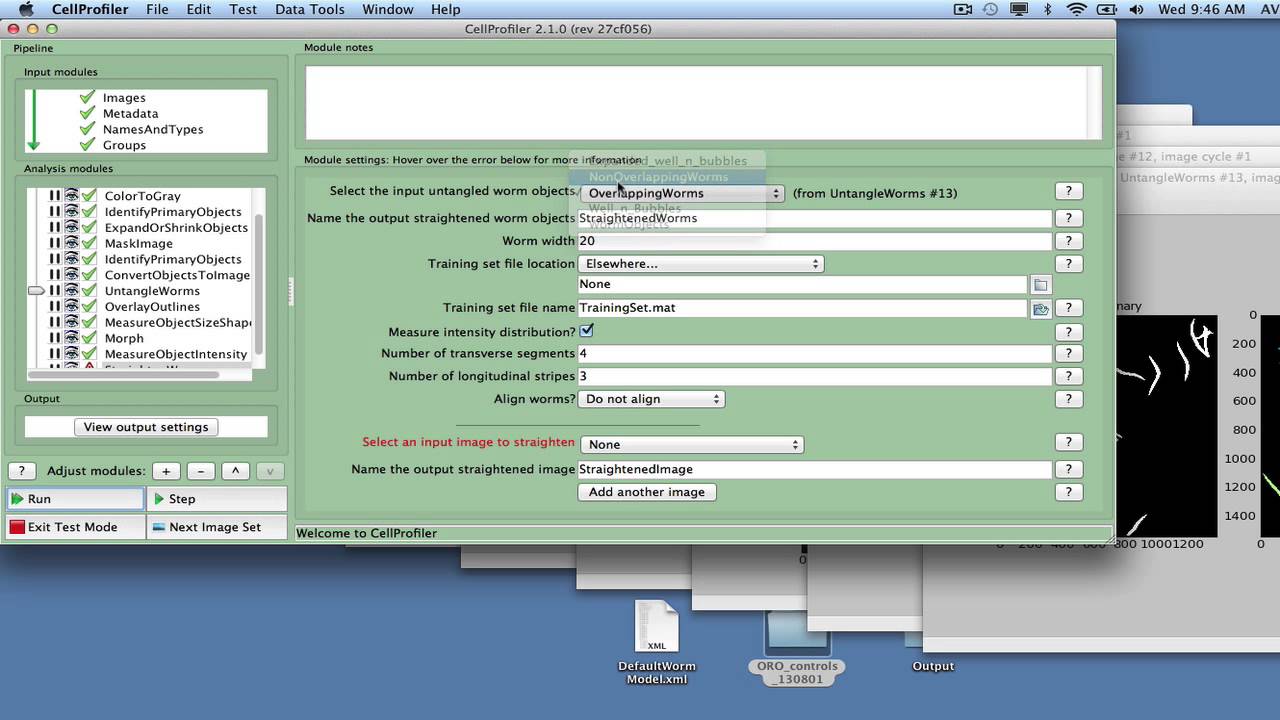
Task: Click horizontal scrollbar of analysis modules list
Action: coord(123,374)
